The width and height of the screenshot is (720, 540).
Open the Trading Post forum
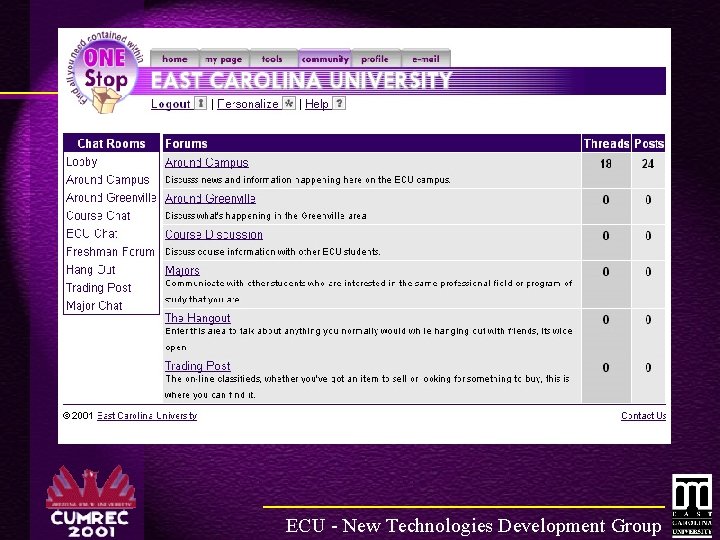[x=197, y=366]
